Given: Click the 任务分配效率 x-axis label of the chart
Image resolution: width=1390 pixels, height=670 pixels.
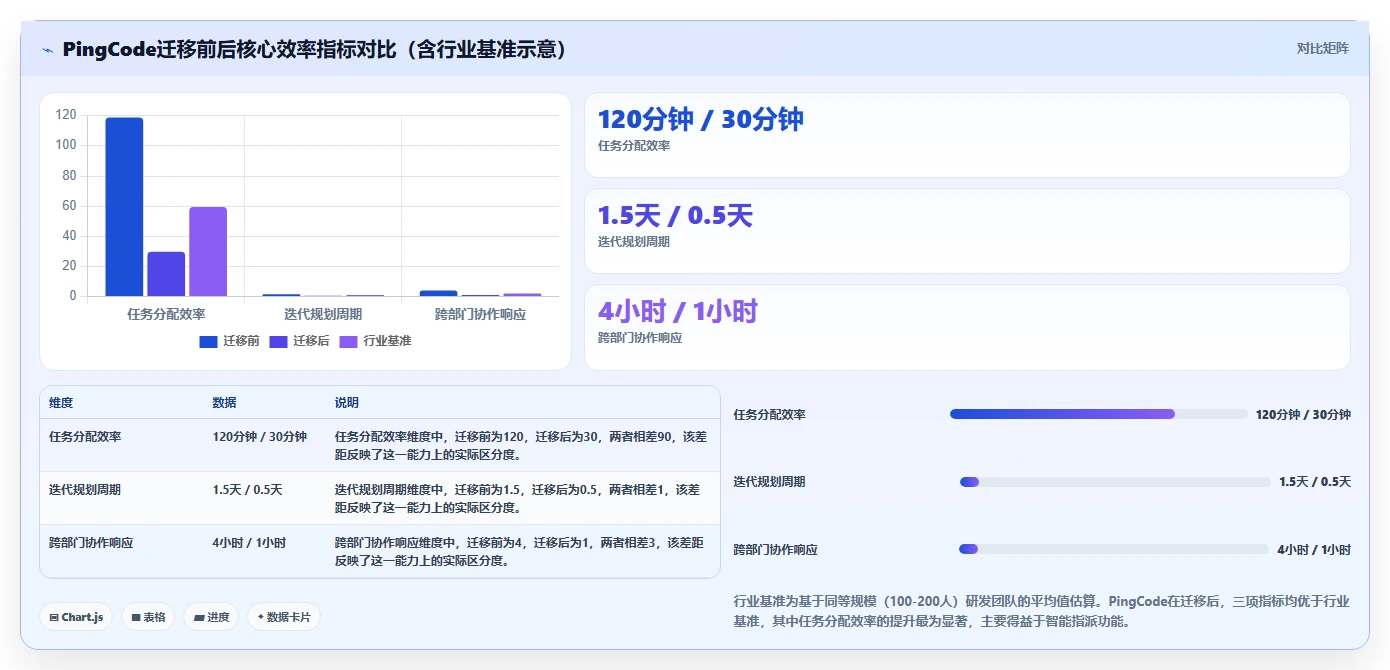Looking at the screenshot, I should (166, 314).
